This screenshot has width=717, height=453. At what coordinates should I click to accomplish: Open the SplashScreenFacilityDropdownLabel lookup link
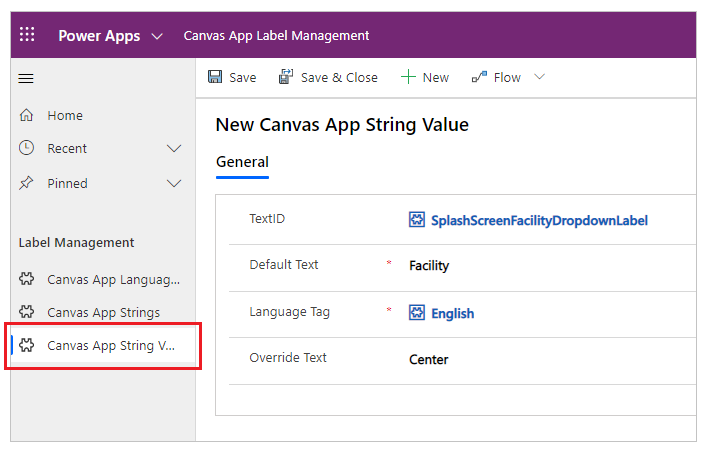click(x=538, y=220)
